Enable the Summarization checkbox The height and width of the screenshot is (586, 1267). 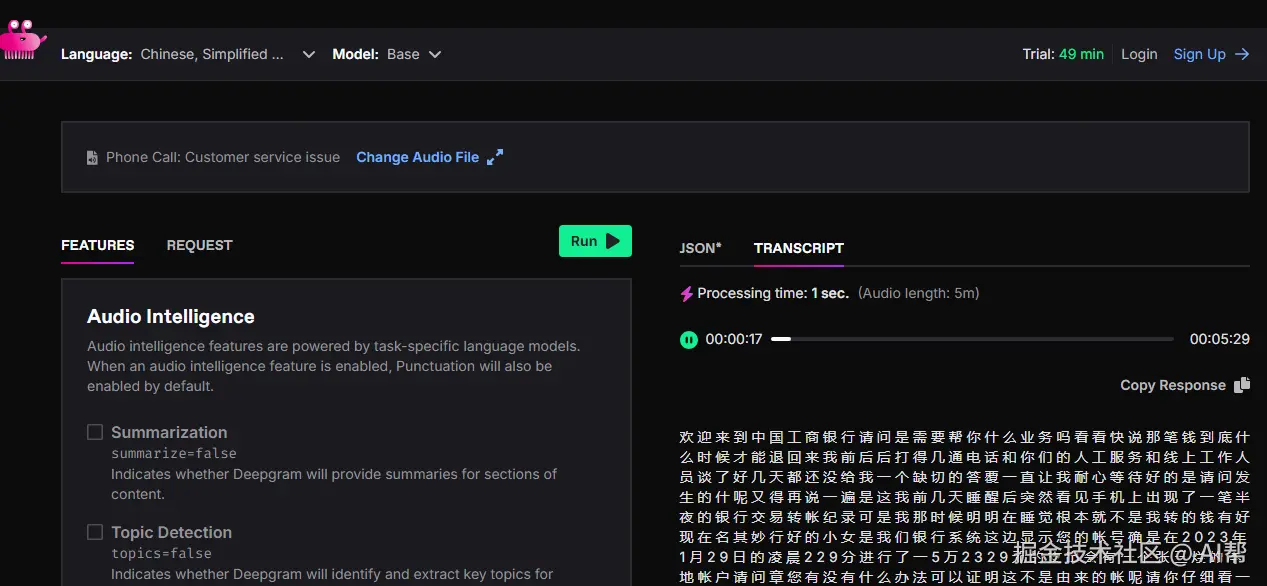point(95,432)
